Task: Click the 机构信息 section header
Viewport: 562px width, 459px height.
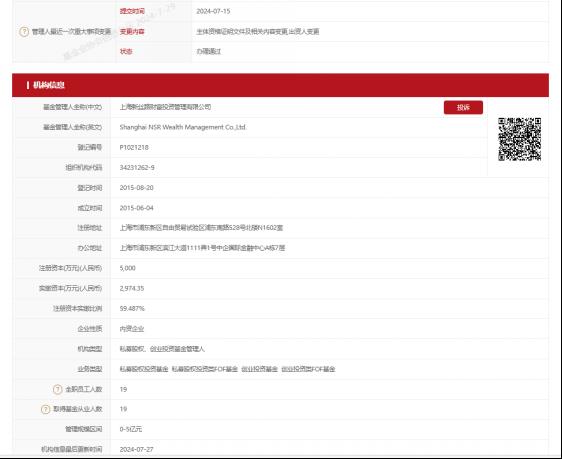Action: (280, 85)
